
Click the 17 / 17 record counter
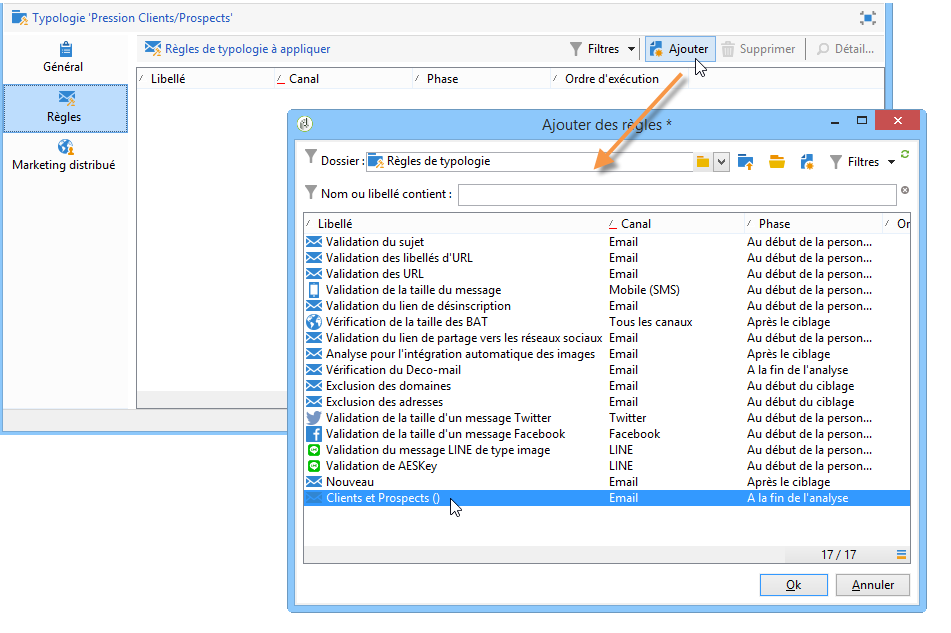click(839, 555)
